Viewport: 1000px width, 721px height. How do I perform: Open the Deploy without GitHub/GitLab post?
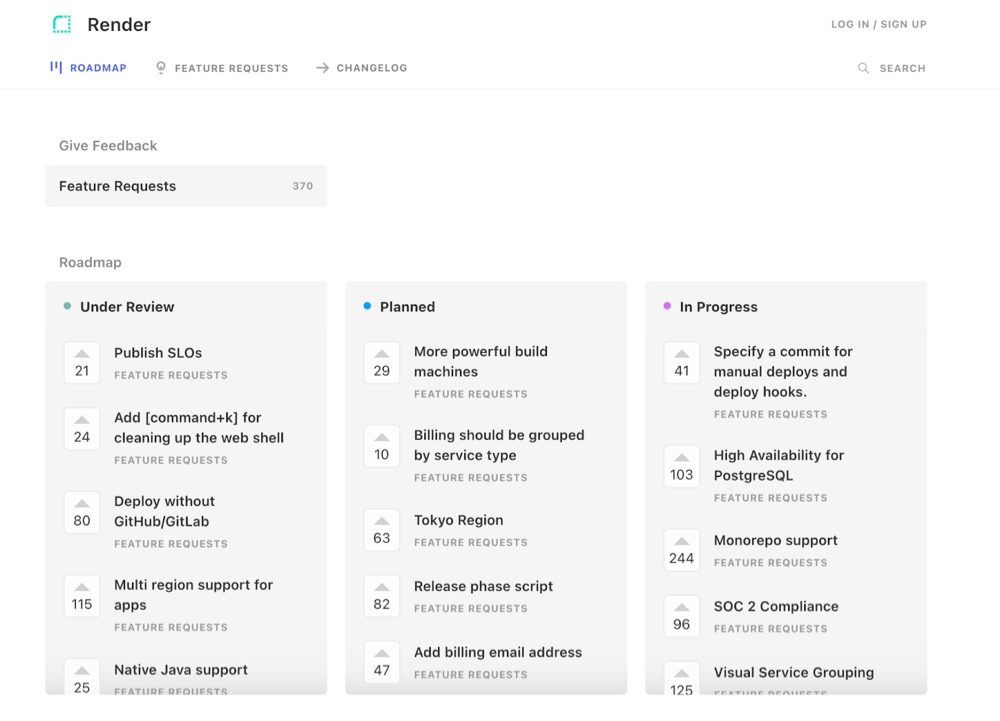tap(165, 511)
